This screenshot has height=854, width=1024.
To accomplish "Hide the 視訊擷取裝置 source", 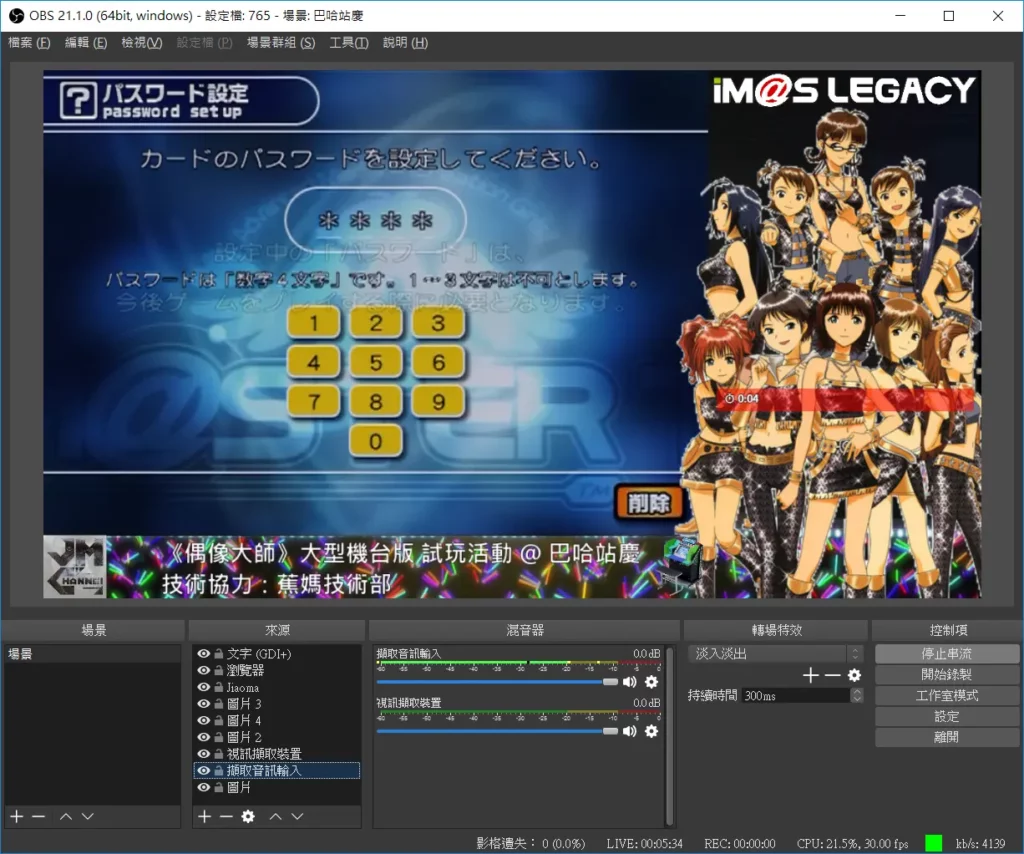I will tap(204, 754).
